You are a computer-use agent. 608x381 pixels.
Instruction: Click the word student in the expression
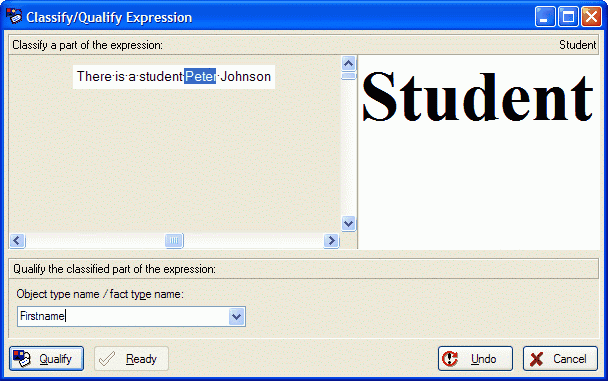tap(161, 76)
